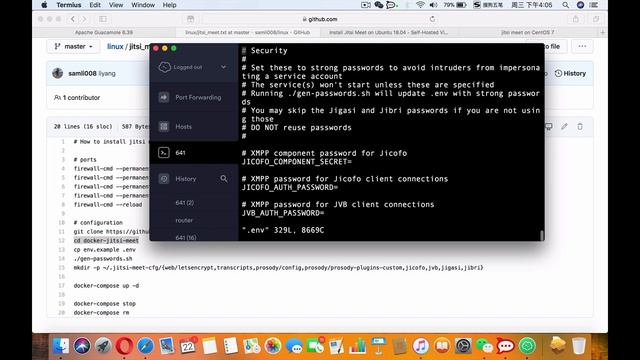Search the Termius history list

coord(224,178)
